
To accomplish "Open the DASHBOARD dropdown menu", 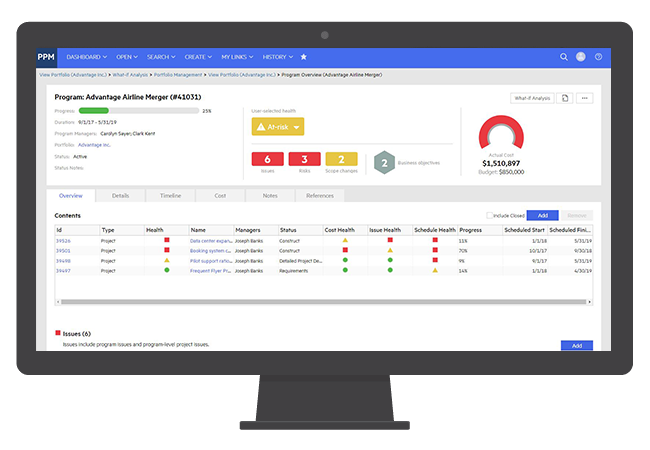I will point(87,57).
